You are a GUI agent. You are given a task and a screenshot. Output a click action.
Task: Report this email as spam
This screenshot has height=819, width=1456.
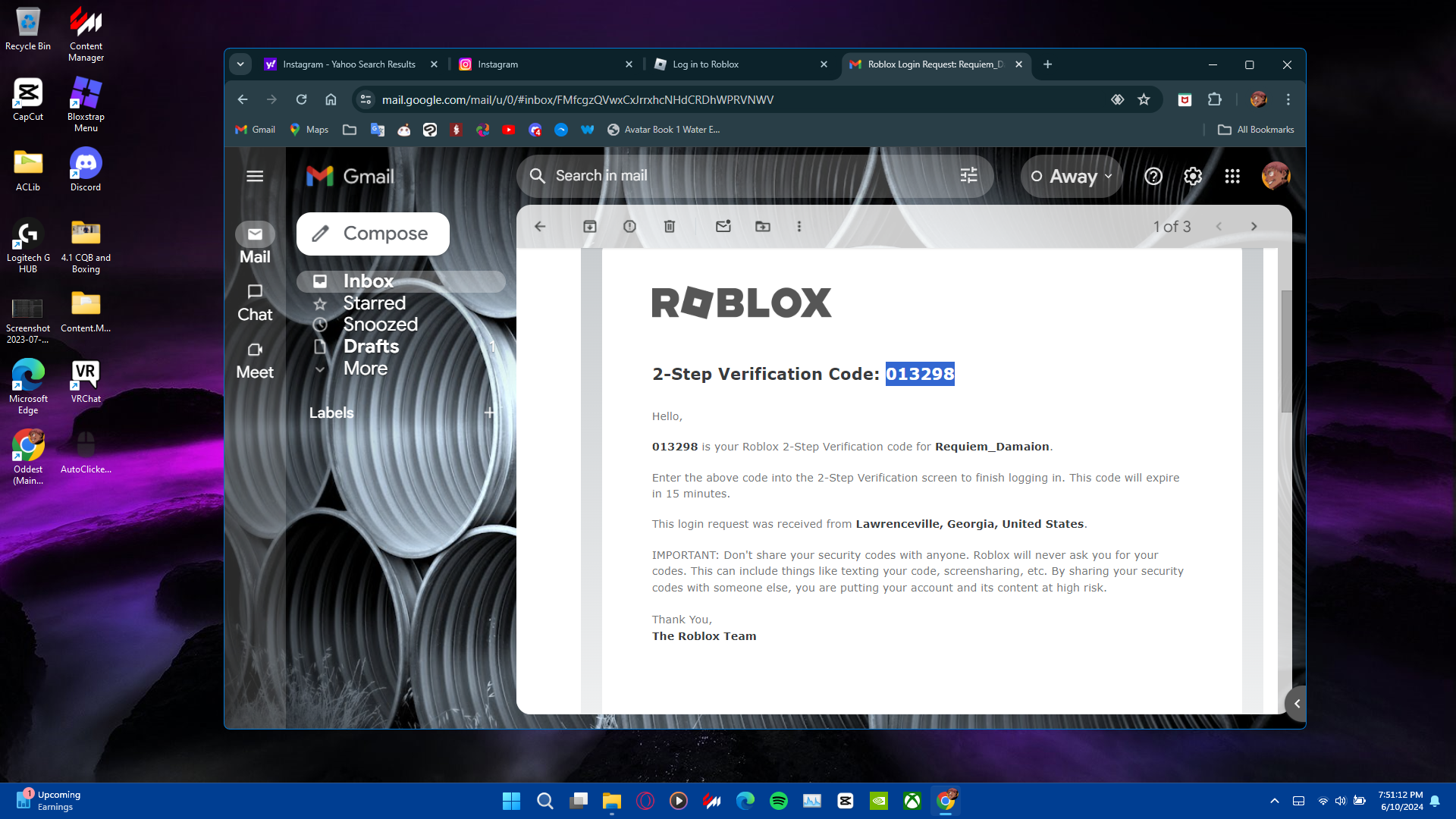click(629, 226)
